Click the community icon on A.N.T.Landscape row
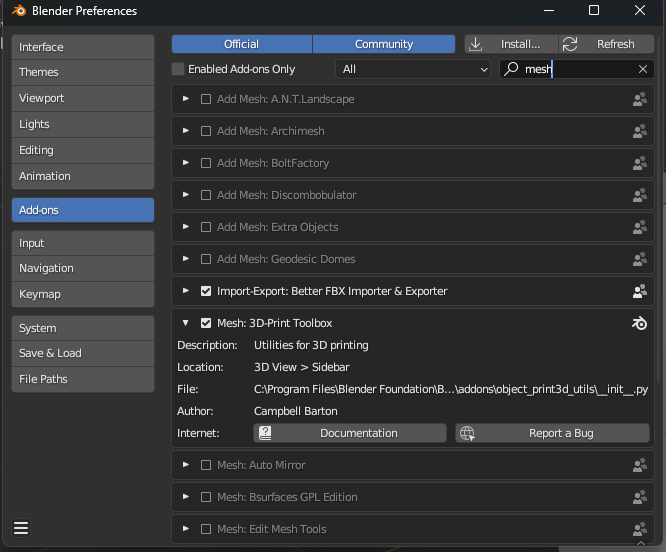Viewport: 666px width, 552px height. (640, 99)
